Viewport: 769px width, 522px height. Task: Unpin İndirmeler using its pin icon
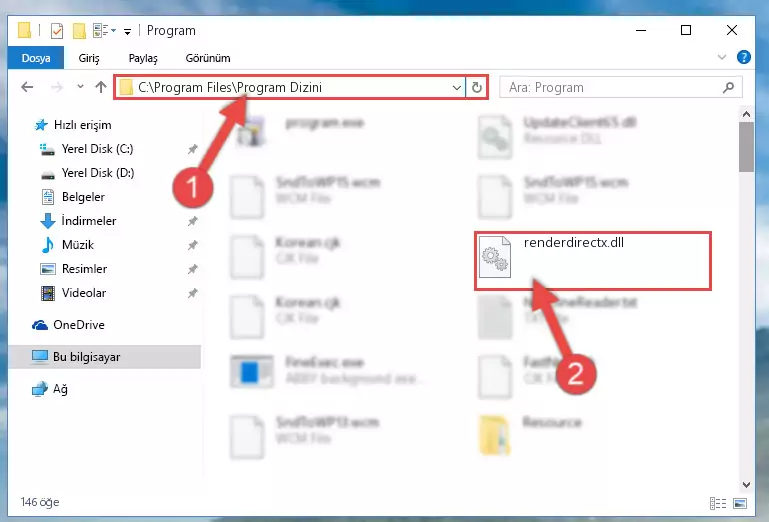click(x=192, y=221)
